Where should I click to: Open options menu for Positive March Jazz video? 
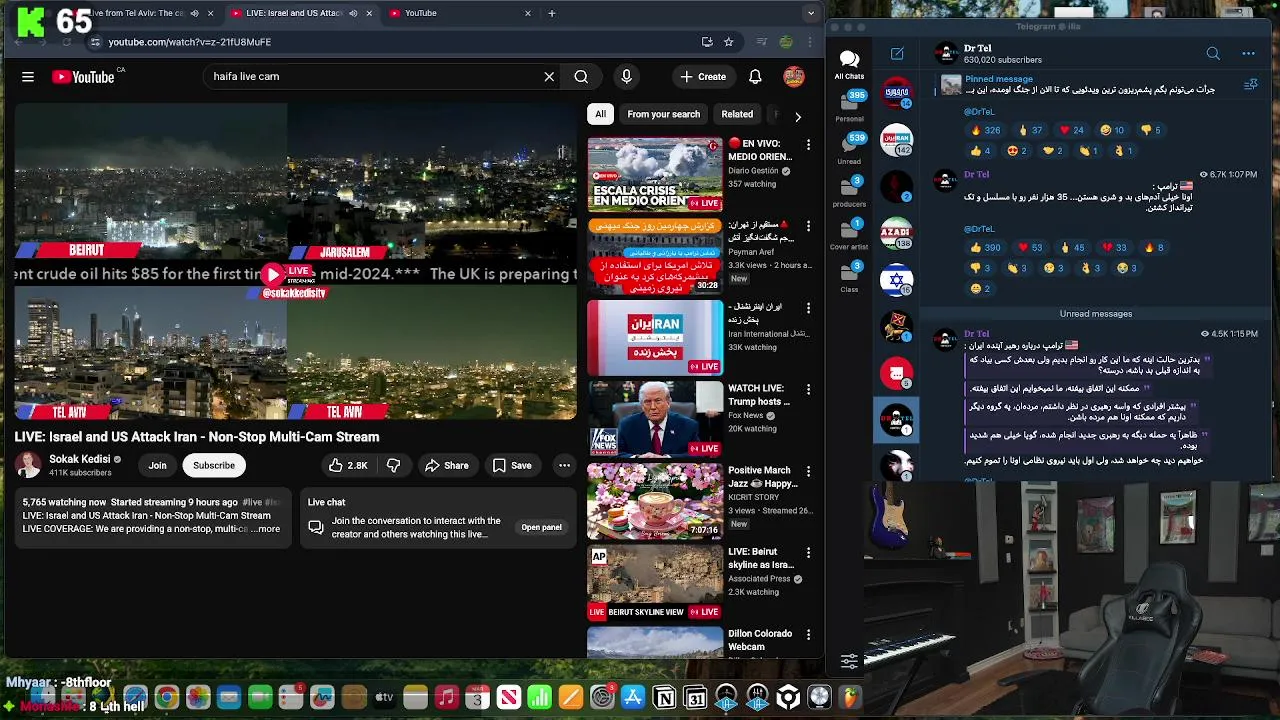tap(808, 471)
